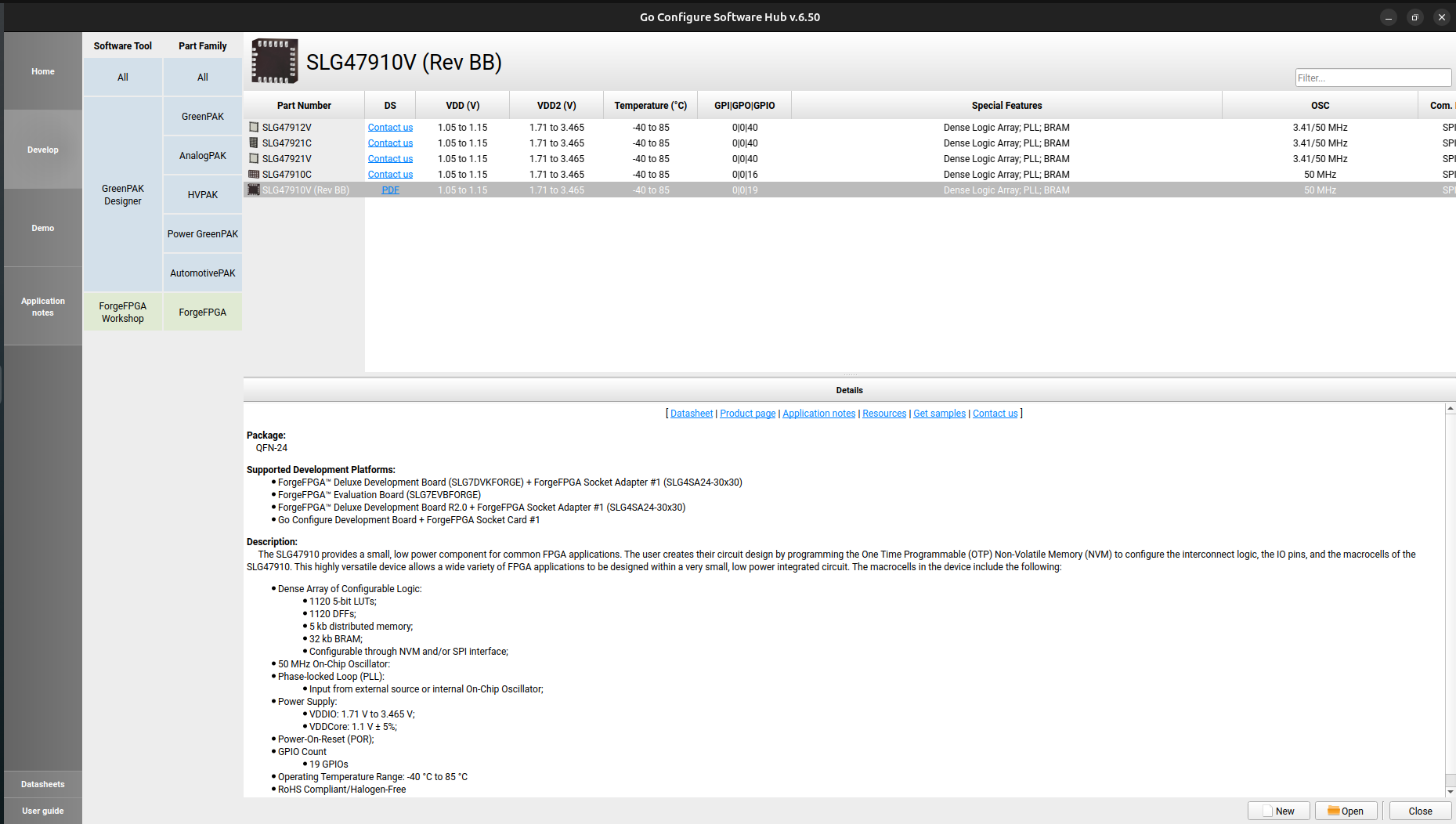Click the large QFN chip header image
Screen dimensions: 1456x824
[x=274, y=61]
